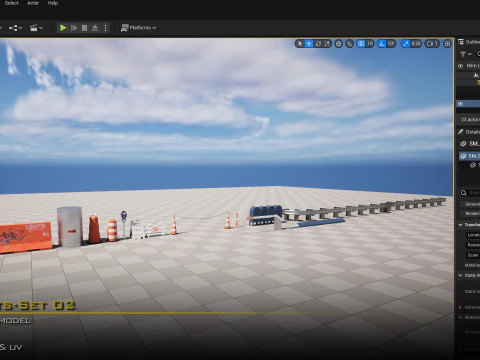This screenshot has height=360, width=480.
Task: Select the grey metal barrel in viewport
Action: click(70, 226)
